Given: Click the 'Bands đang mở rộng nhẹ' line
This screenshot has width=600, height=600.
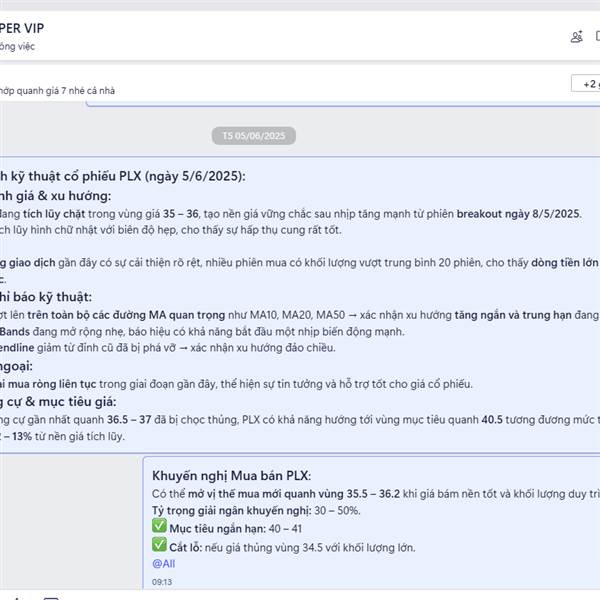Looking at the screenshot, I should pos(202,331).
